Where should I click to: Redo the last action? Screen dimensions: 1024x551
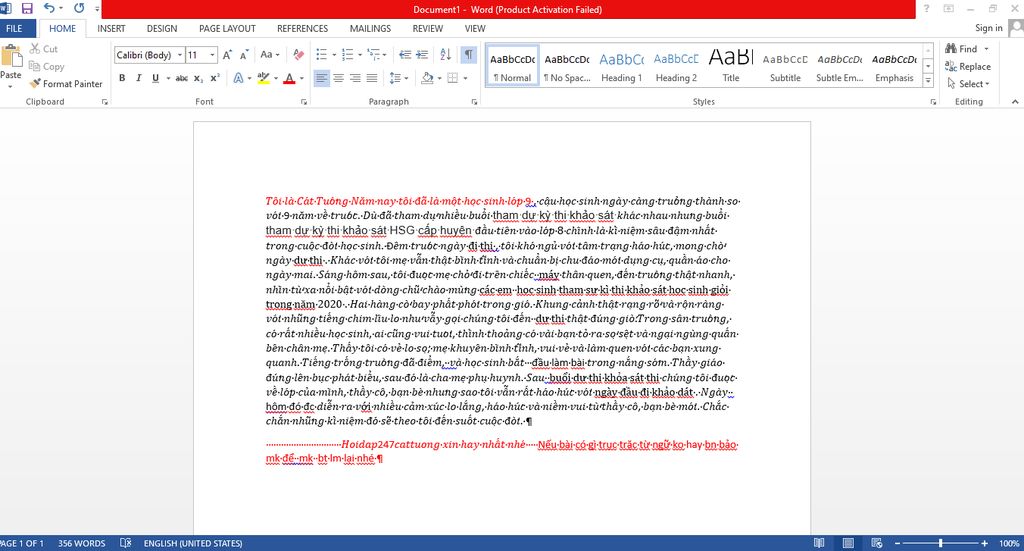coord(79,8)
